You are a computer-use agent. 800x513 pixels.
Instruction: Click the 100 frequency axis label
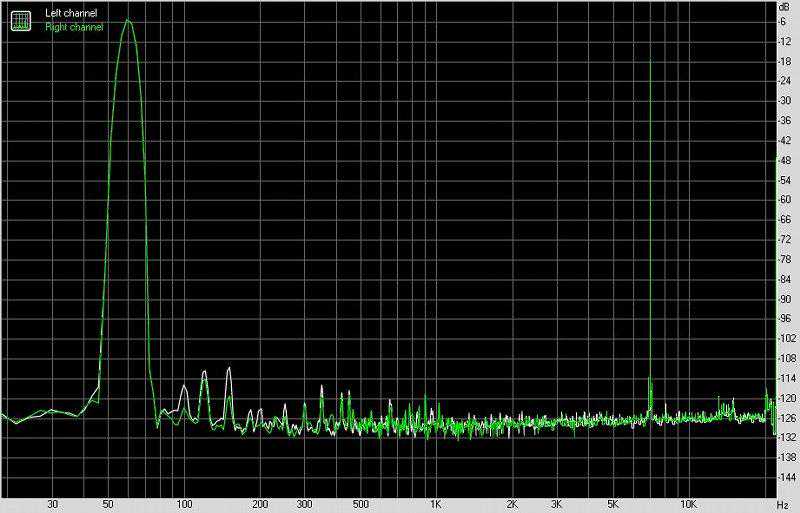tap(183, 505)
